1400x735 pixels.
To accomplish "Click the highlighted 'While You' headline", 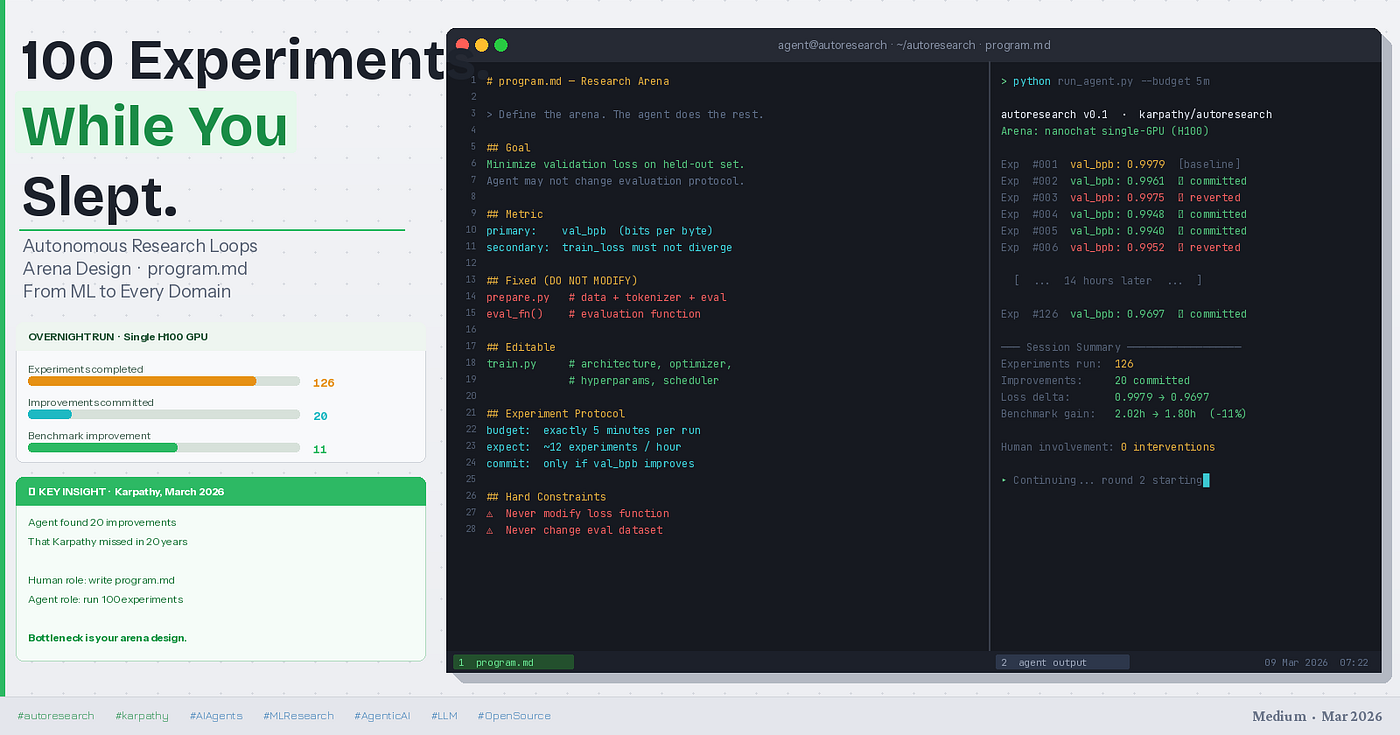I will click(155, 126).
